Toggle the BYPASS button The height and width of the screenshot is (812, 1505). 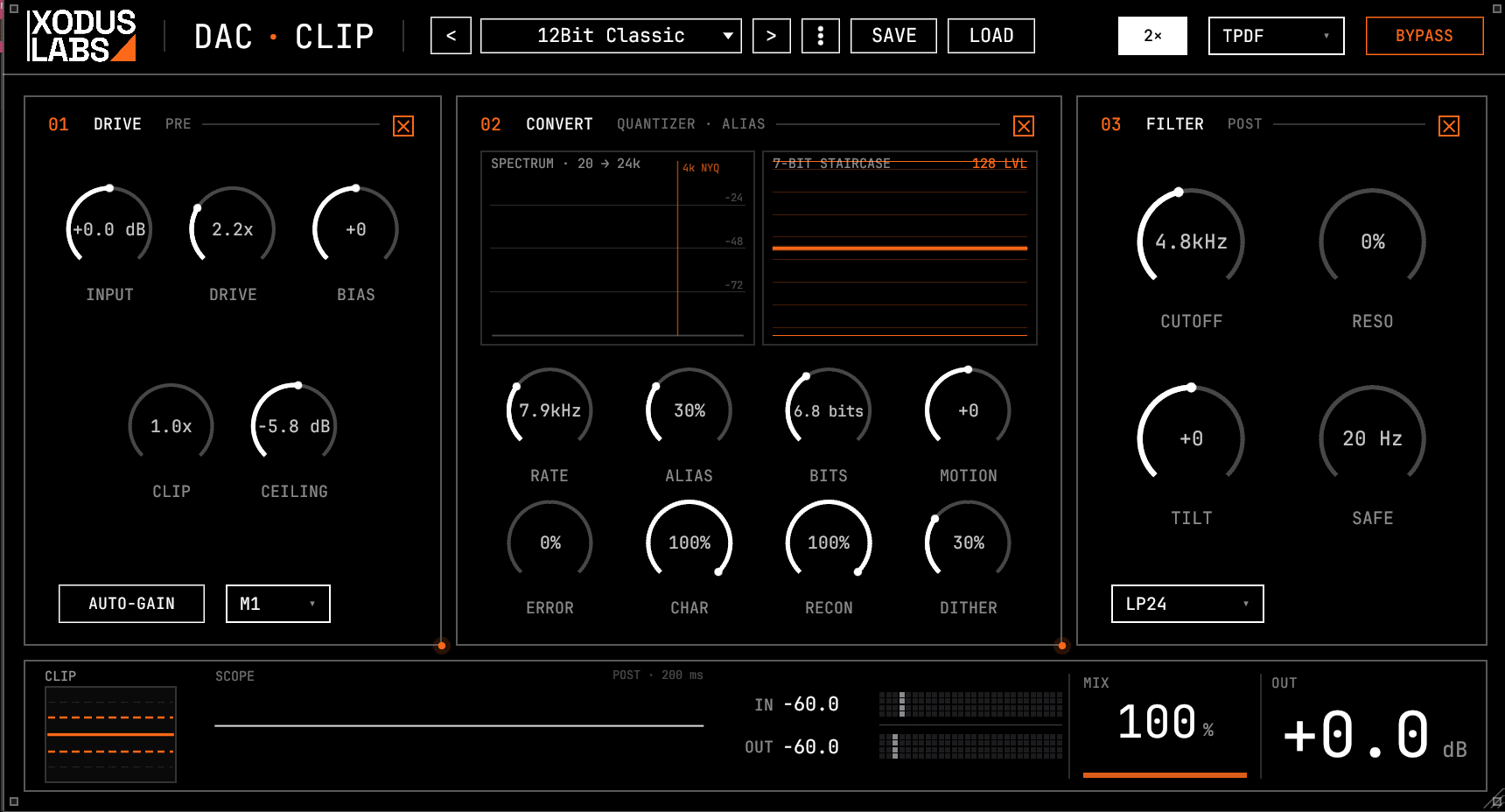click(1424, 36)
